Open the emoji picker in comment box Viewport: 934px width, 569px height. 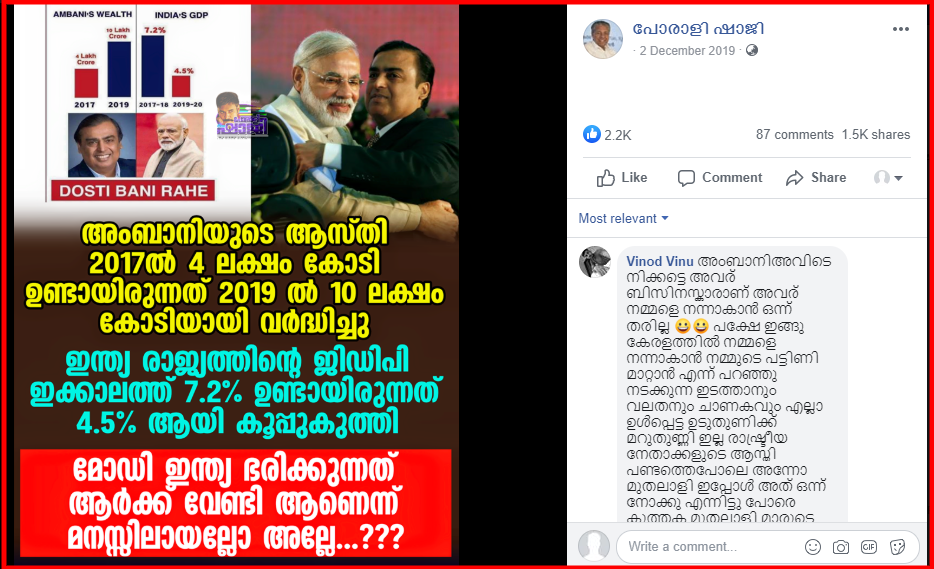(x=812, y=547)
